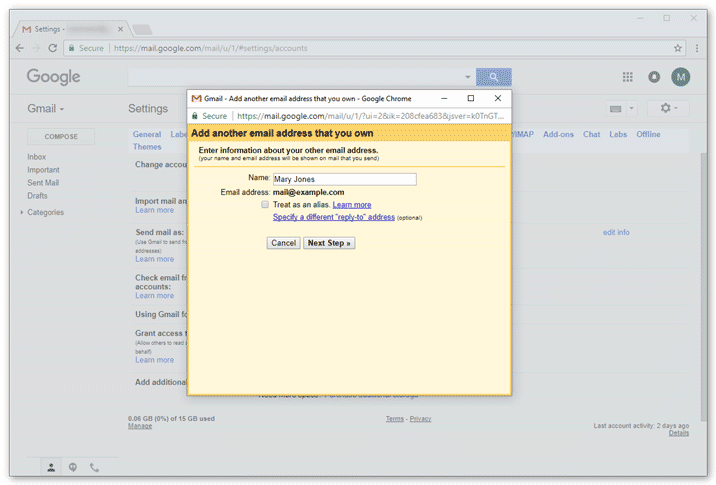Open the Offline settings tab
This screenshot has width=716, height=485.
click(648, 134)
